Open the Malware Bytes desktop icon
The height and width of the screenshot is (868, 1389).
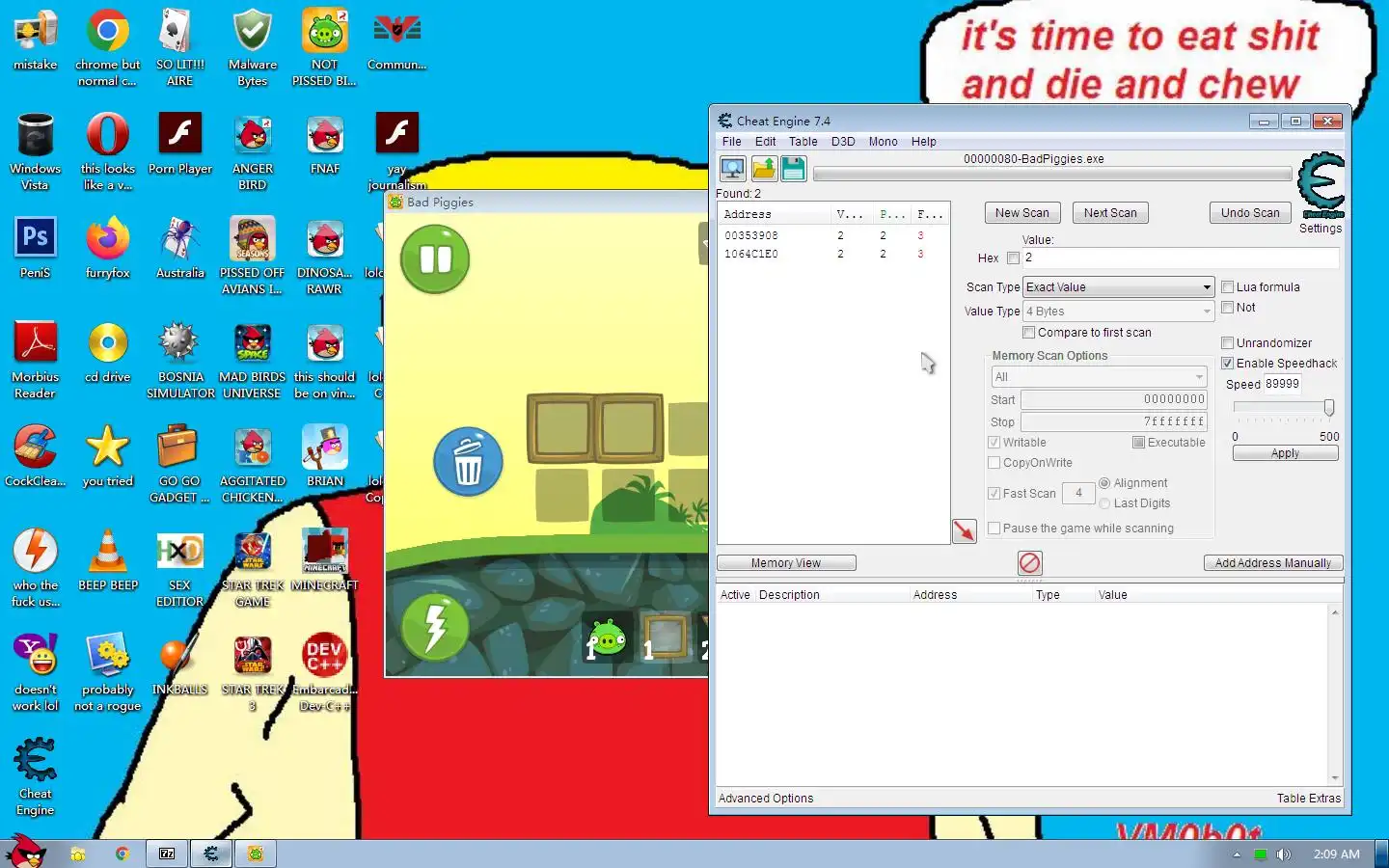[x=253, y=48]
